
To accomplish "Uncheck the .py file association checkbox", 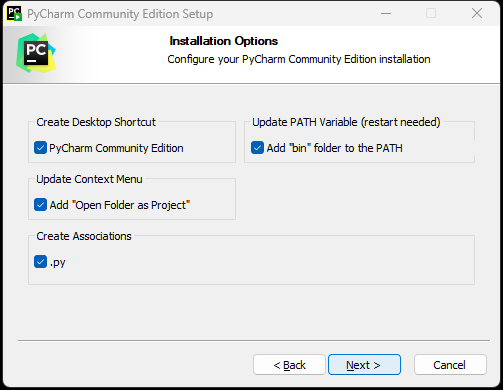I will 40,262.
